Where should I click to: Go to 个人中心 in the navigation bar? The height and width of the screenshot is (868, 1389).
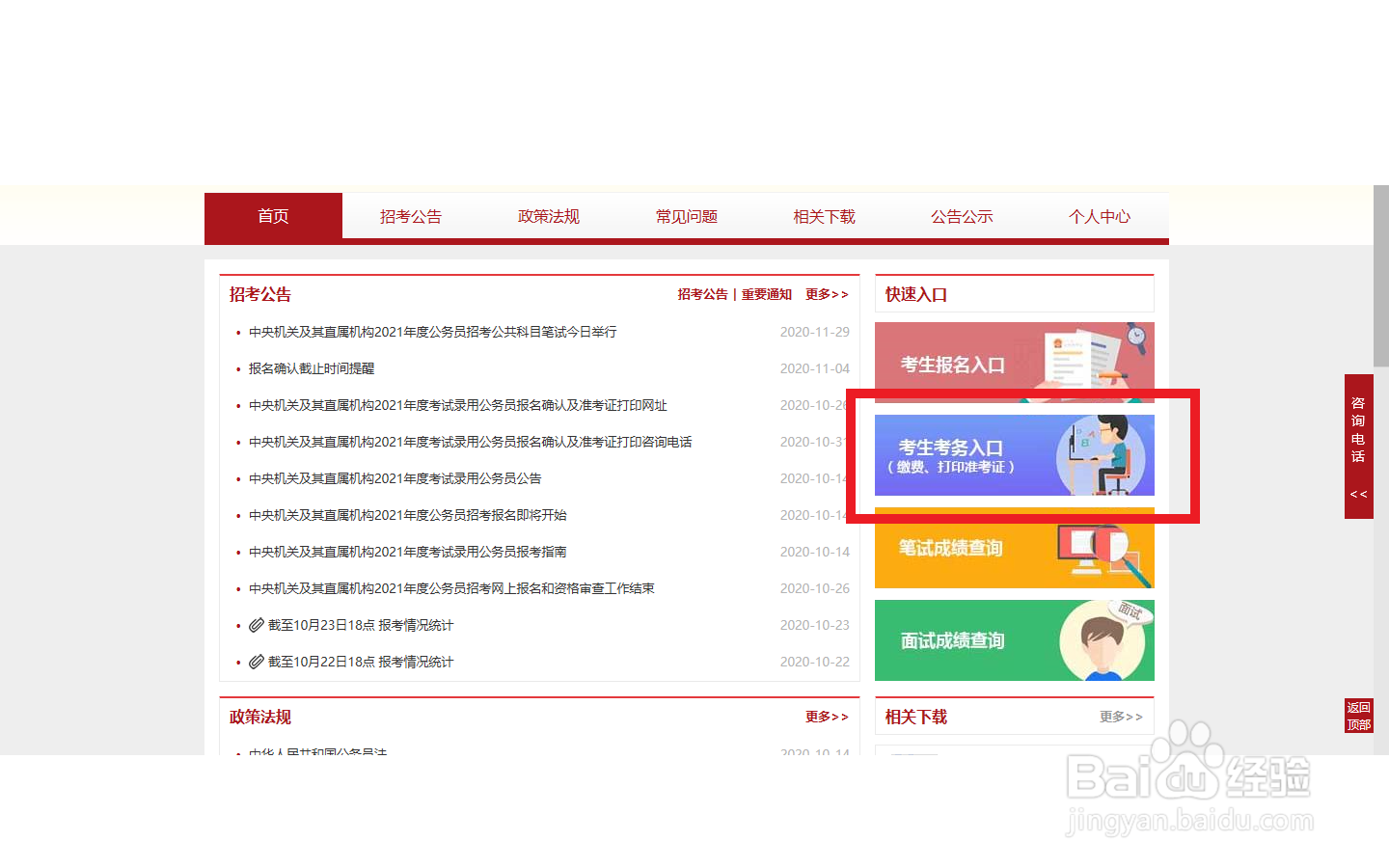(x=1100, y=216)
